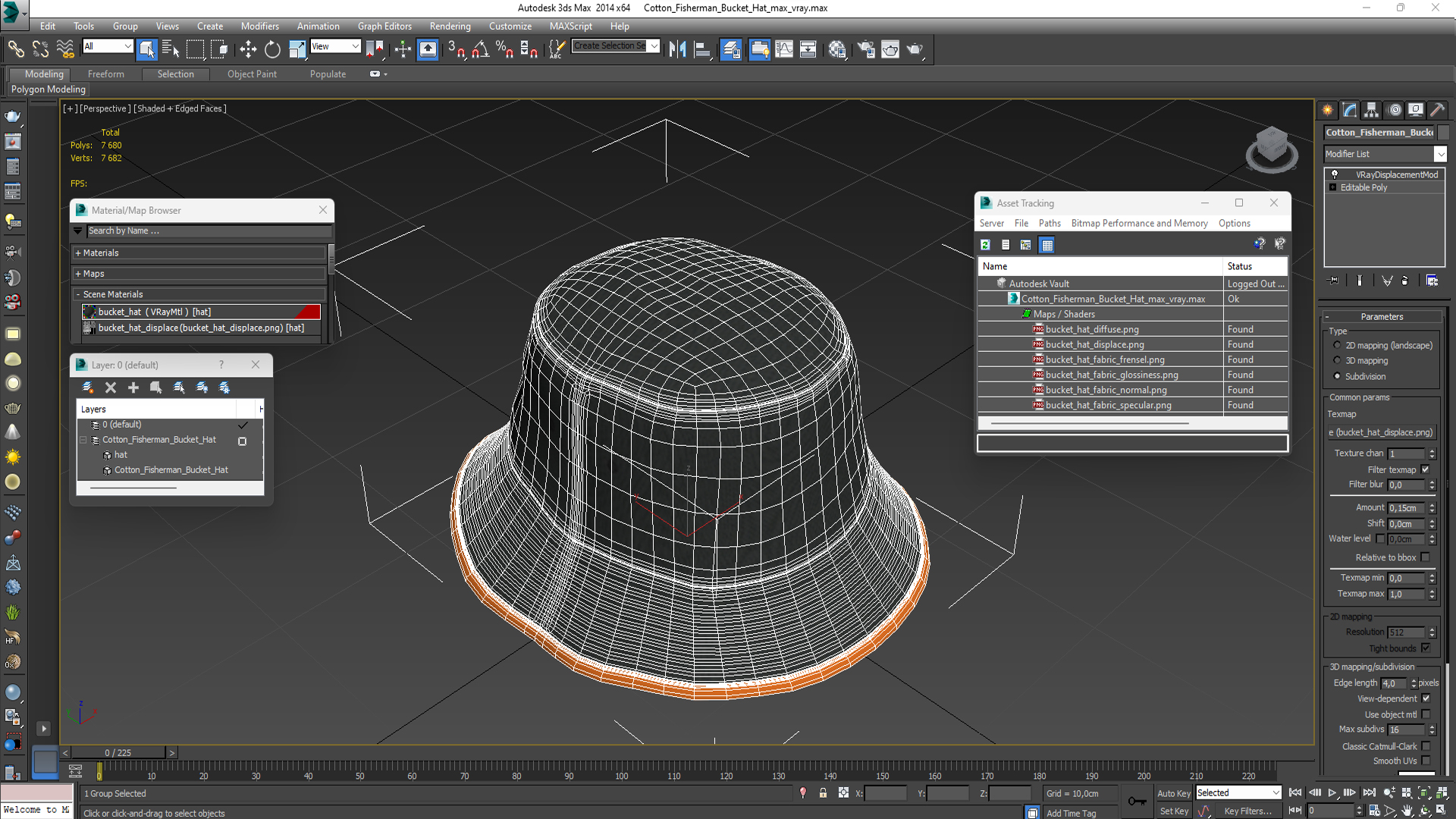Toggle the Tight bounds checkbox
1456x819 pixels.
[1426, 648]
